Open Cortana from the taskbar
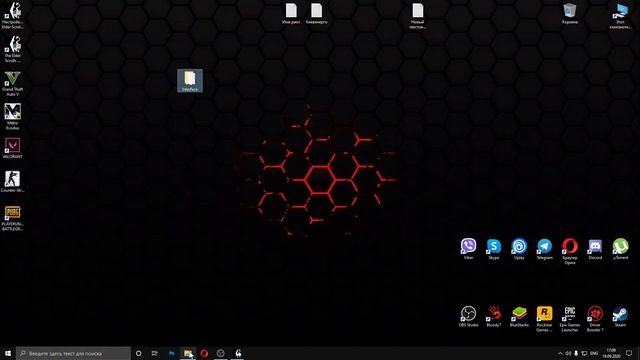640x360 pixels. (138, 353)
